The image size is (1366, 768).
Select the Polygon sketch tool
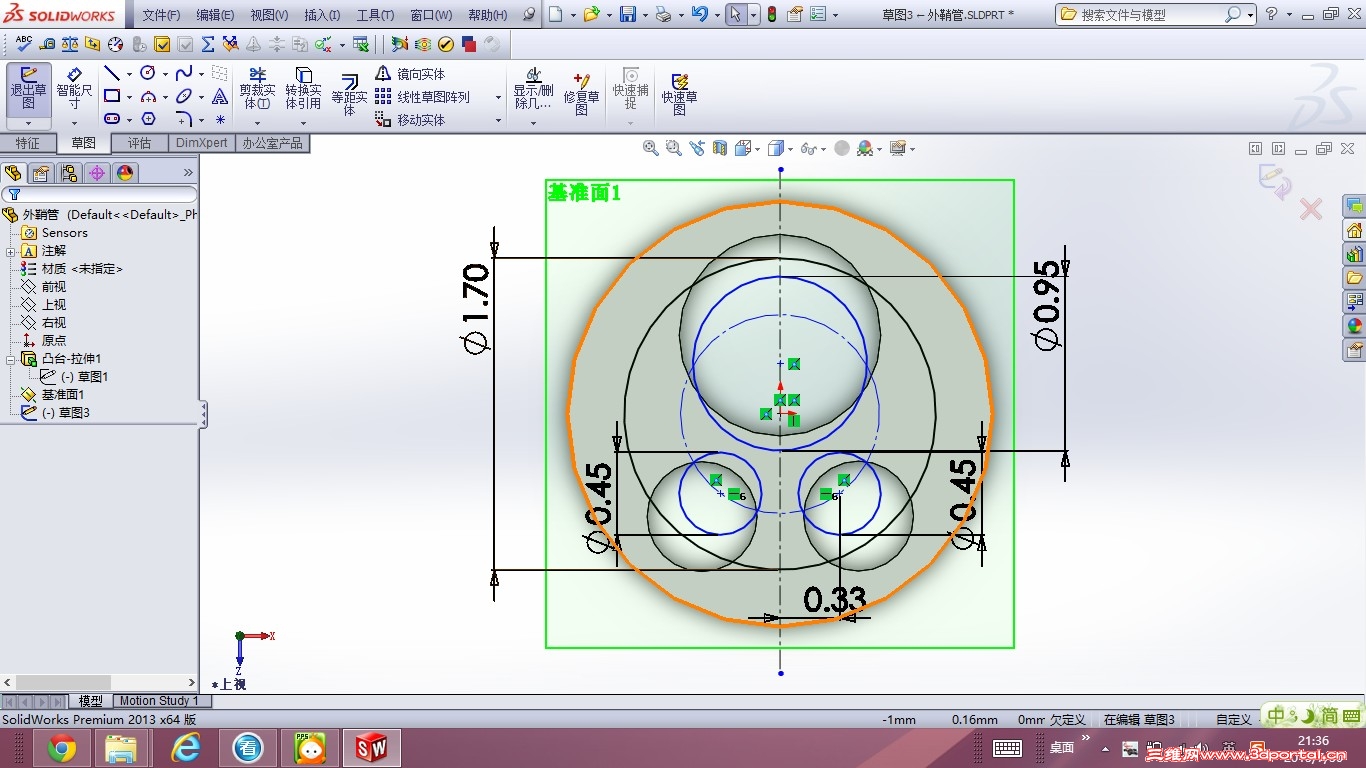tap(148, 119)
